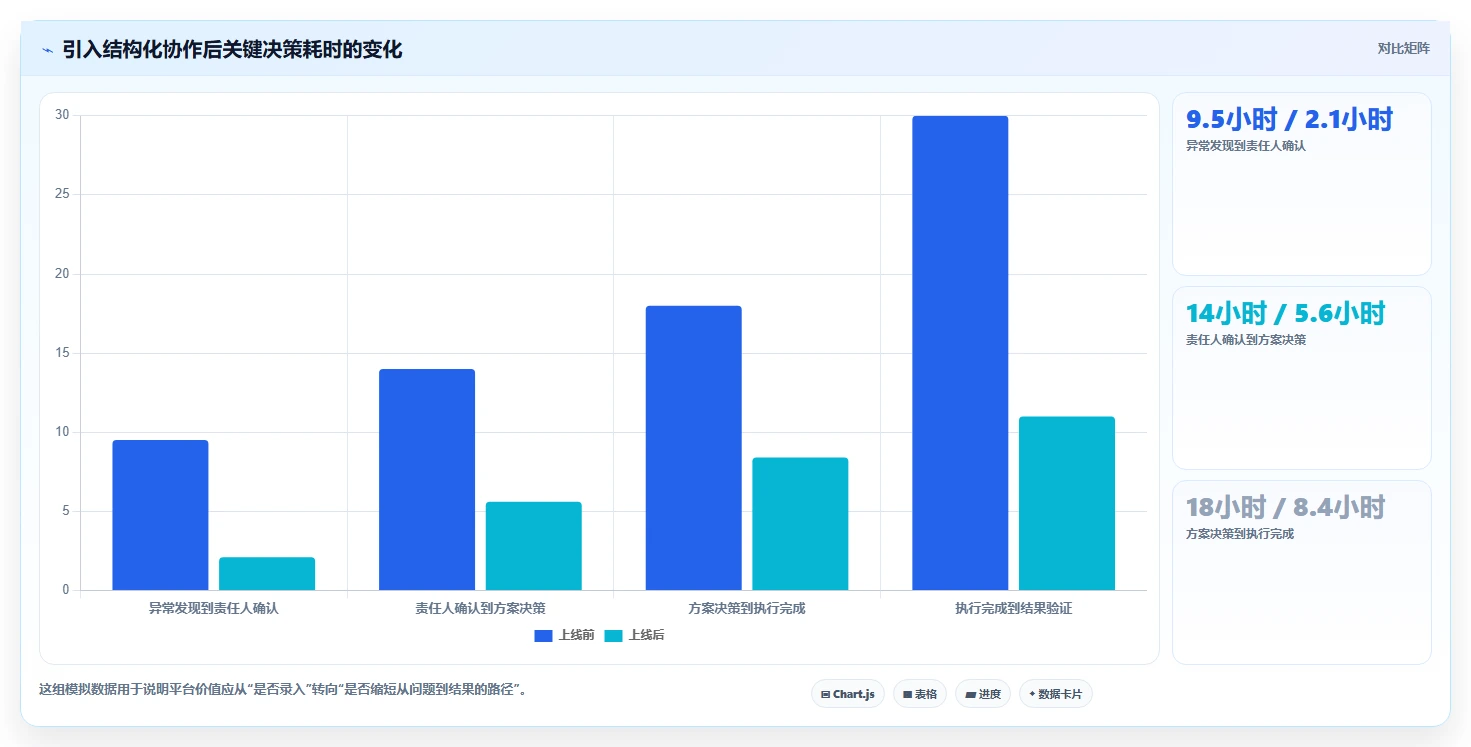Click the card value 18小时 / 8.4小时

tap(1286, 508)
